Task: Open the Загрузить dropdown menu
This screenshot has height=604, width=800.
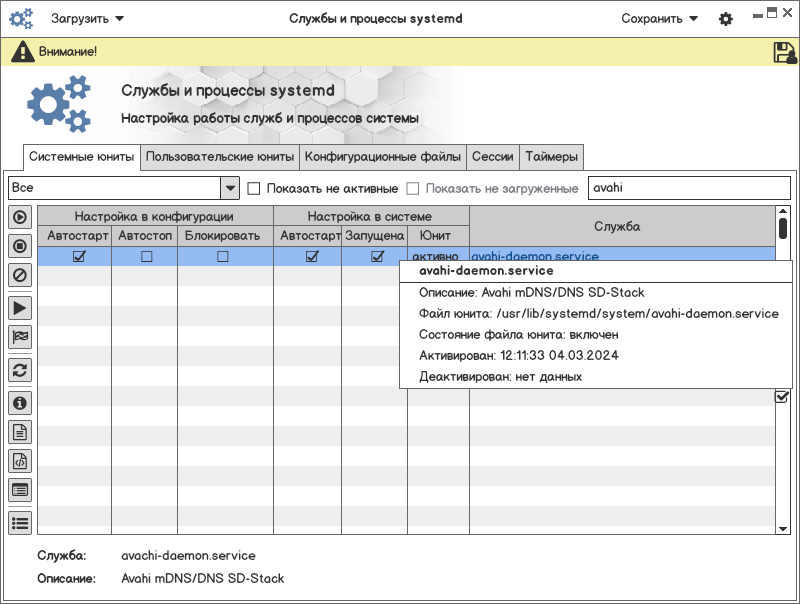Action: click(88, 18)
